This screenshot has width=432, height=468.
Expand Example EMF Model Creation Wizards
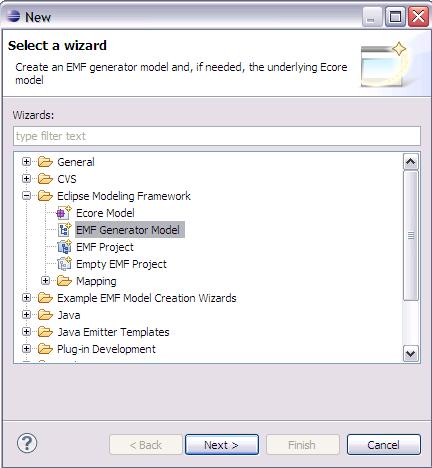26,298
